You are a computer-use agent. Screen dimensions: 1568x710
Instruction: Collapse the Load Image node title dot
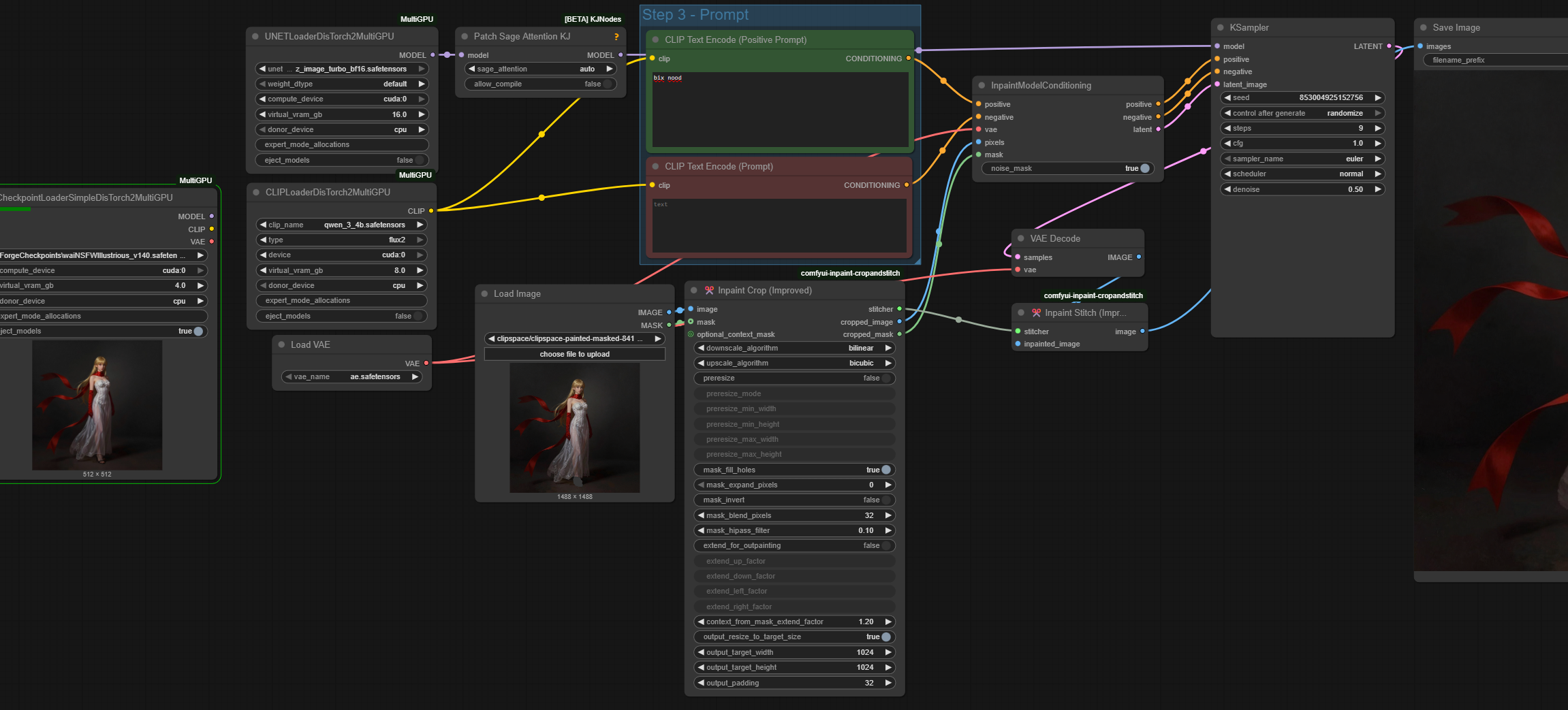tap(484, 294)
